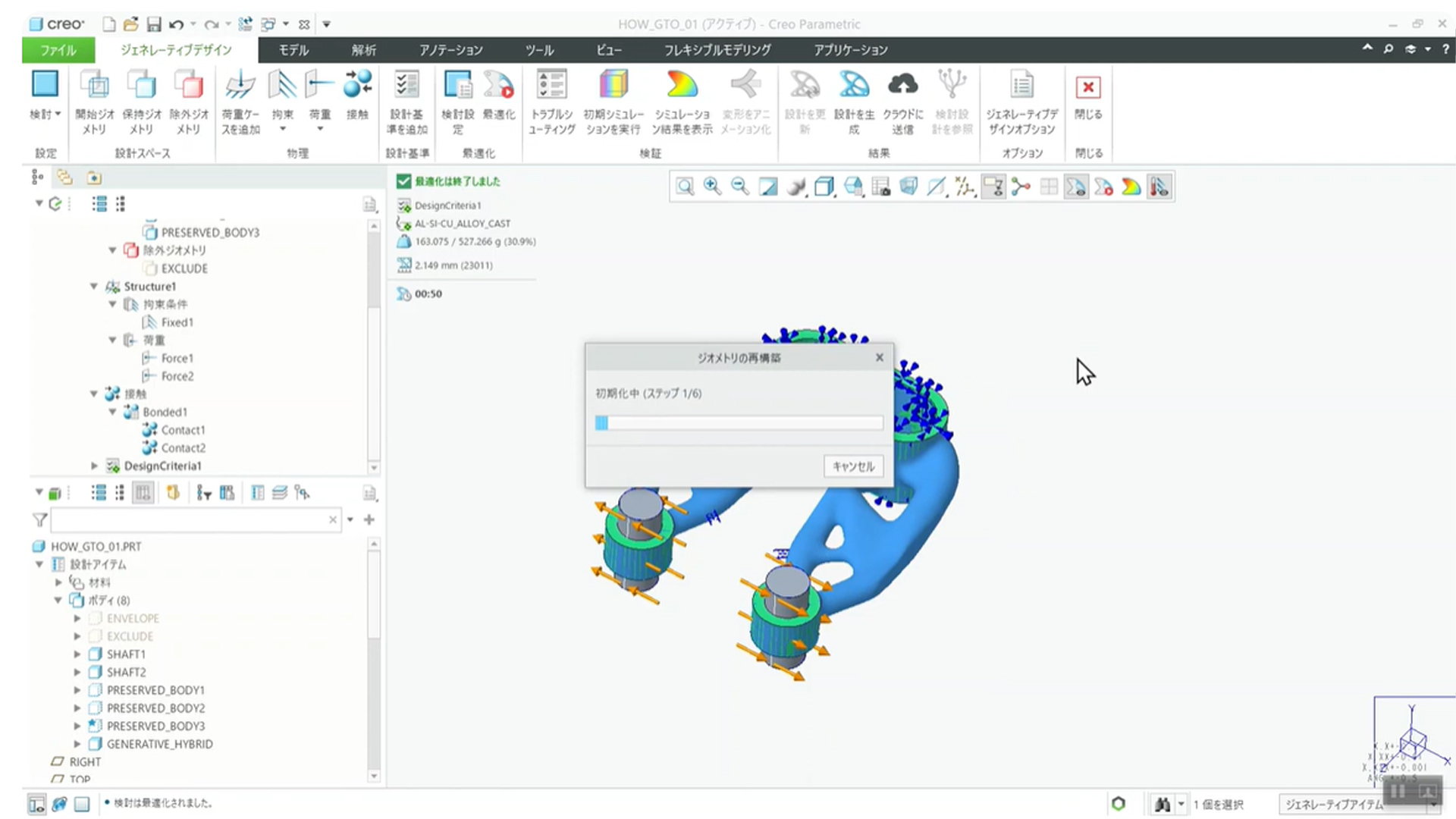Viewport: 1456px width, 819px height.
Task: Click the トラブルシューティング icon
Action: tap(551, 86)
